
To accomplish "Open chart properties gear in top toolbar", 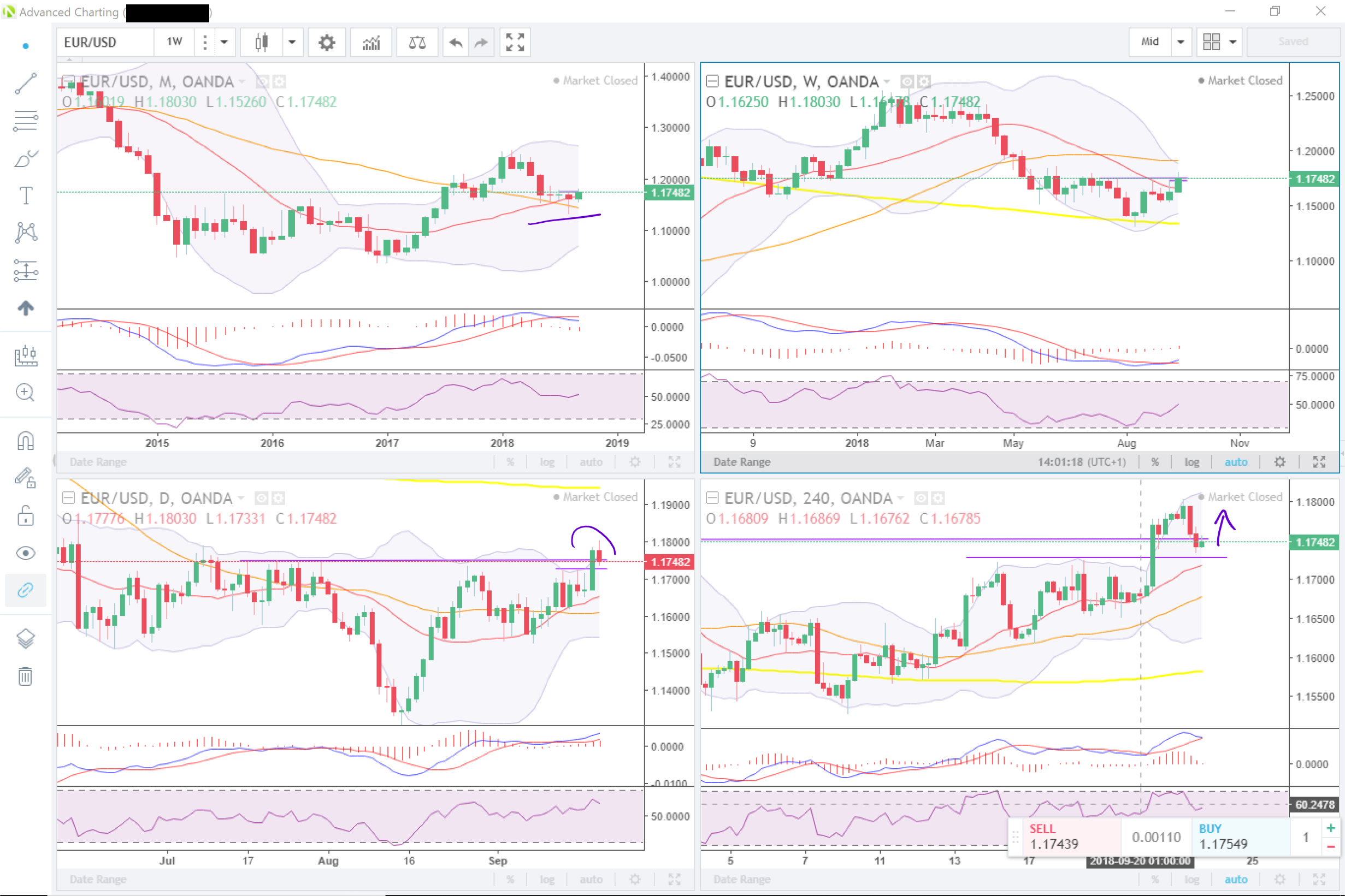I will pyautogui.click(x=326, y=42).
